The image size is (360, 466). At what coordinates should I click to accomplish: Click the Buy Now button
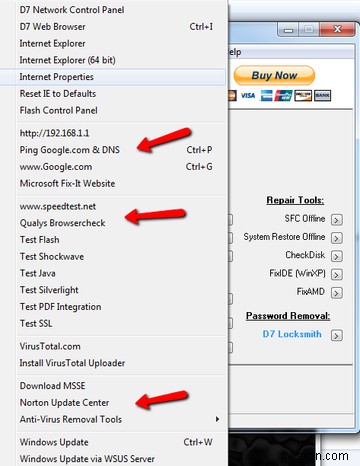coord(274,75)
